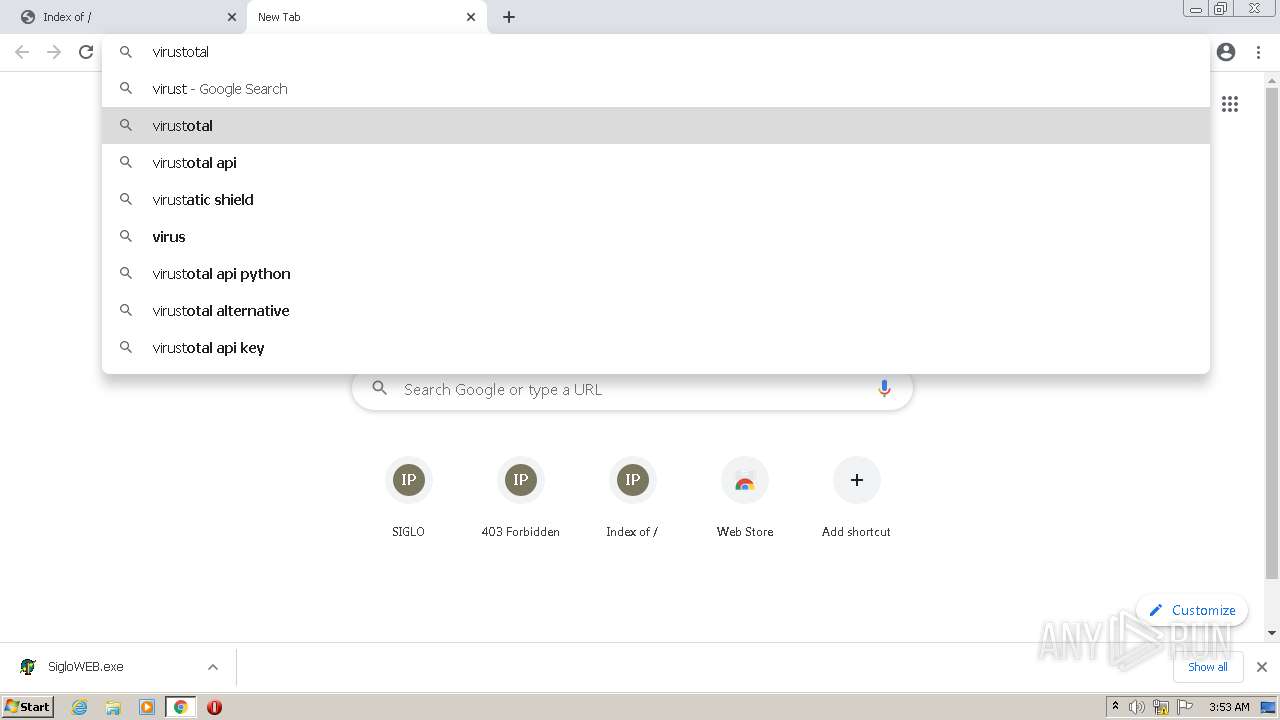Click the 'Search Google or type a URL' box
Viewport: 1280px width, 720px height.
(x=632, y=389)
